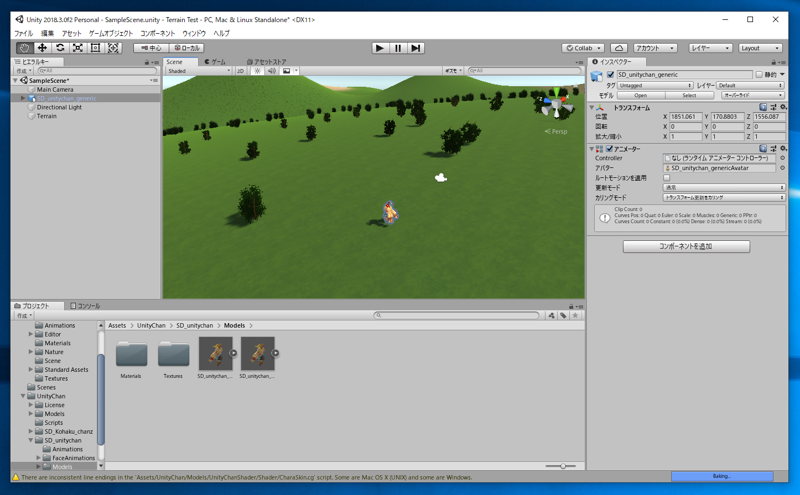Switch to the コンソール tab
800x495 pixels.
point(85,306)
